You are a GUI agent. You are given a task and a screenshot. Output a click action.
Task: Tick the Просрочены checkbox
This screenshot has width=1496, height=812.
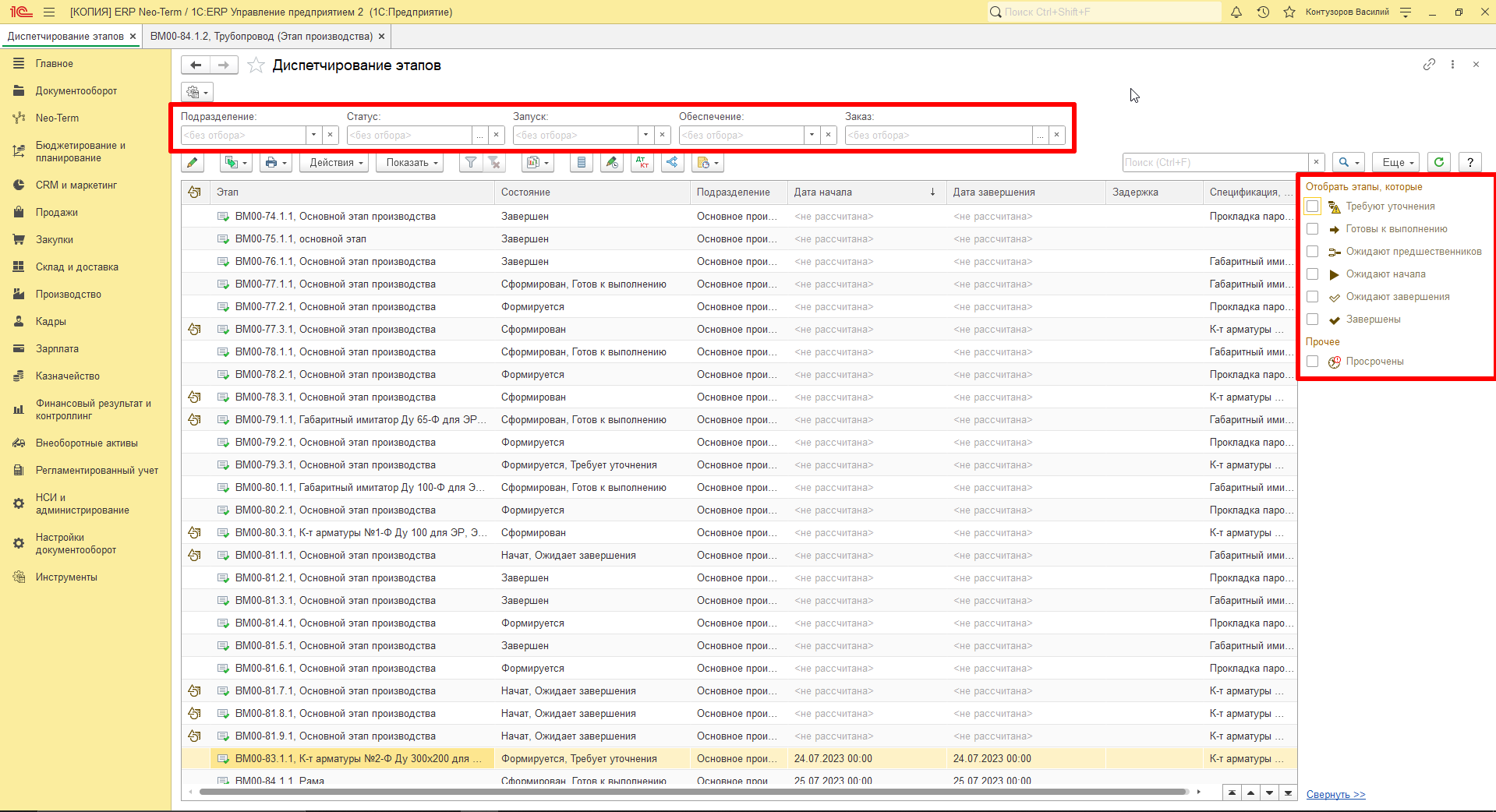[x=1313, y=362]
